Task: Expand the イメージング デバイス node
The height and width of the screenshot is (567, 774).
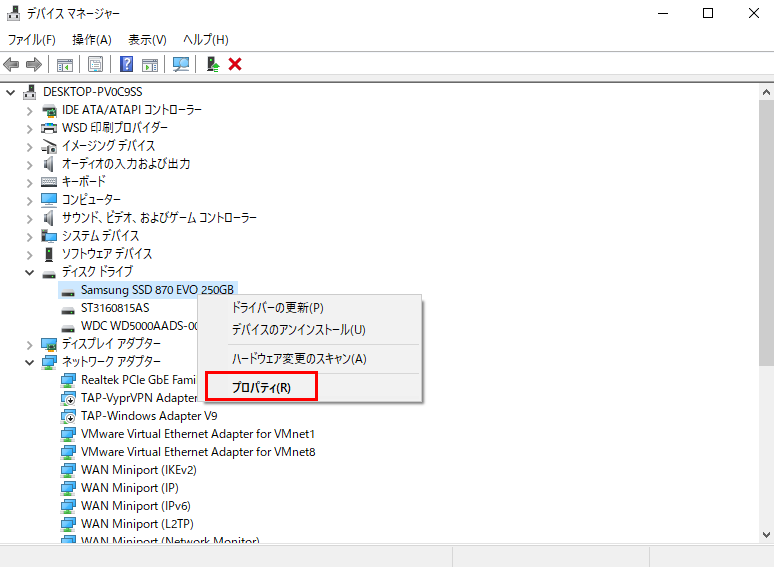Action: (29, 147)
